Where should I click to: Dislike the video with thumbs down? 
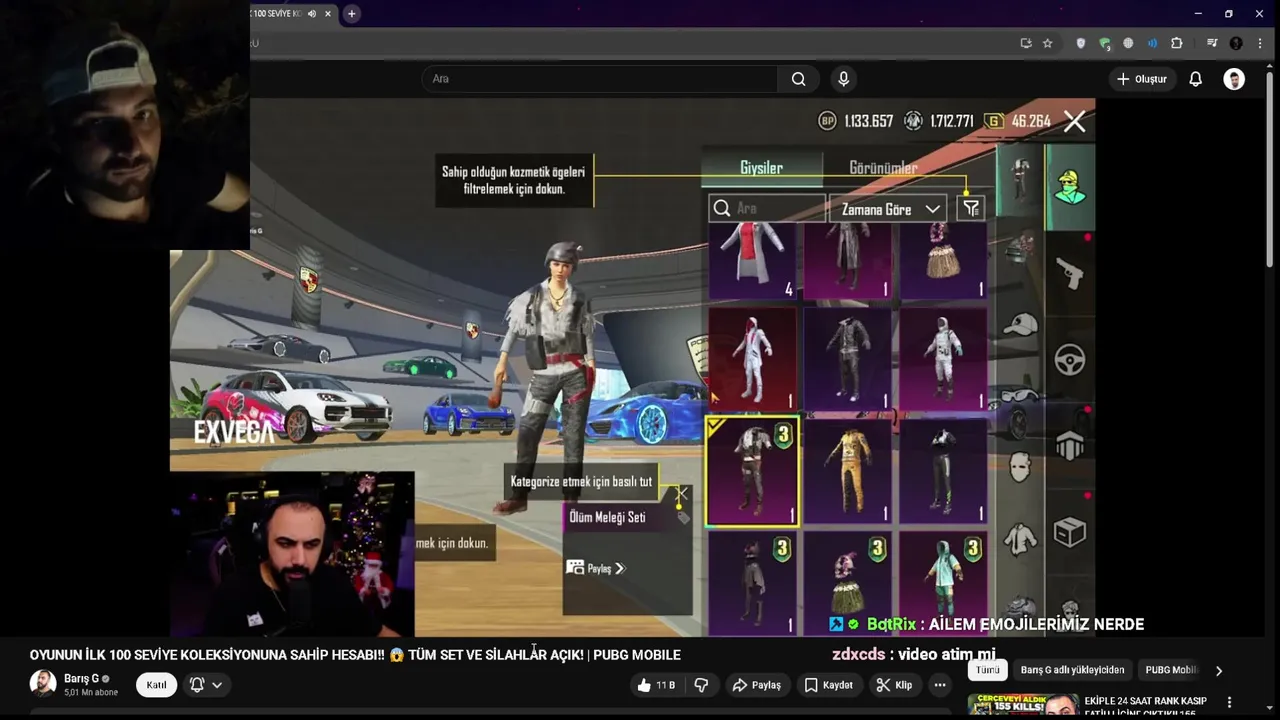[x=701, y=685]
